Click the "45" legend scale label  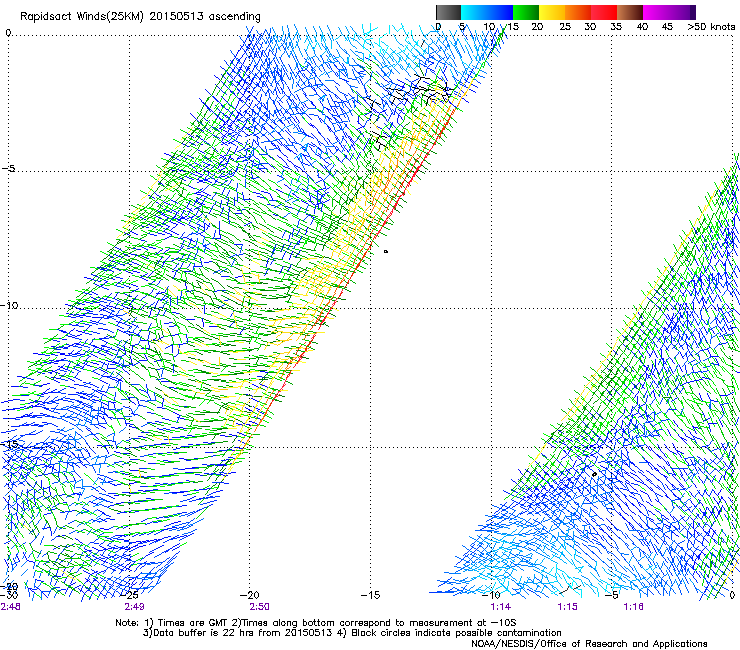point(667,27)
